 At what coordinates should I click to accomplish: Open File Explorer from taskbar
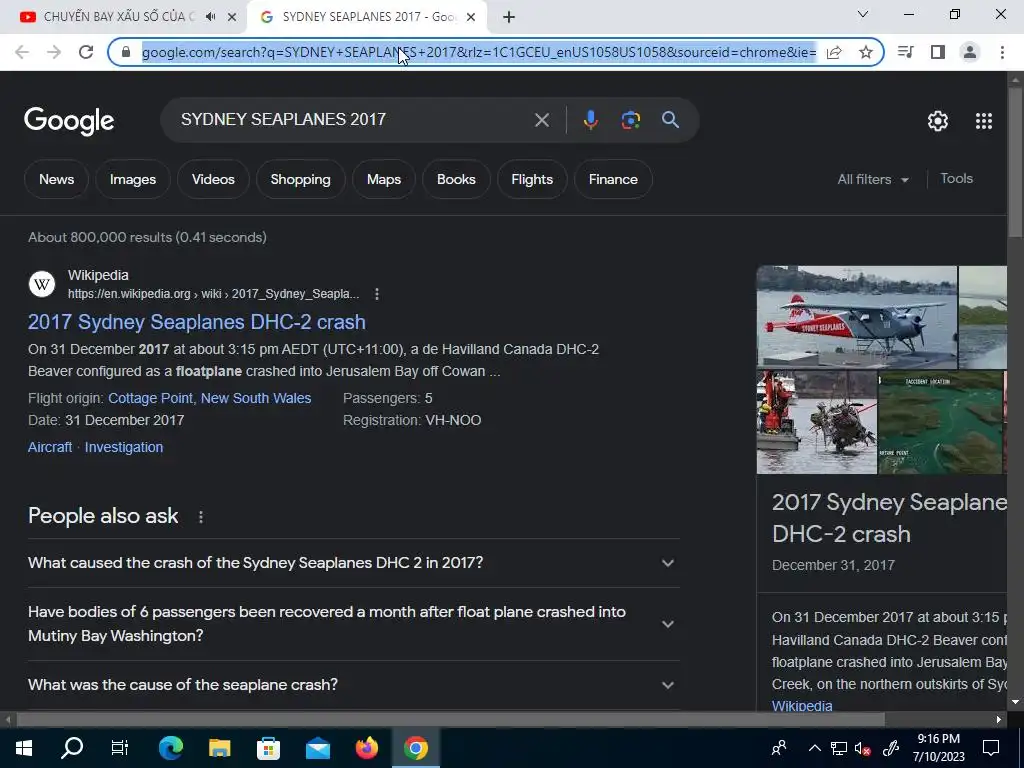point(219,748)
